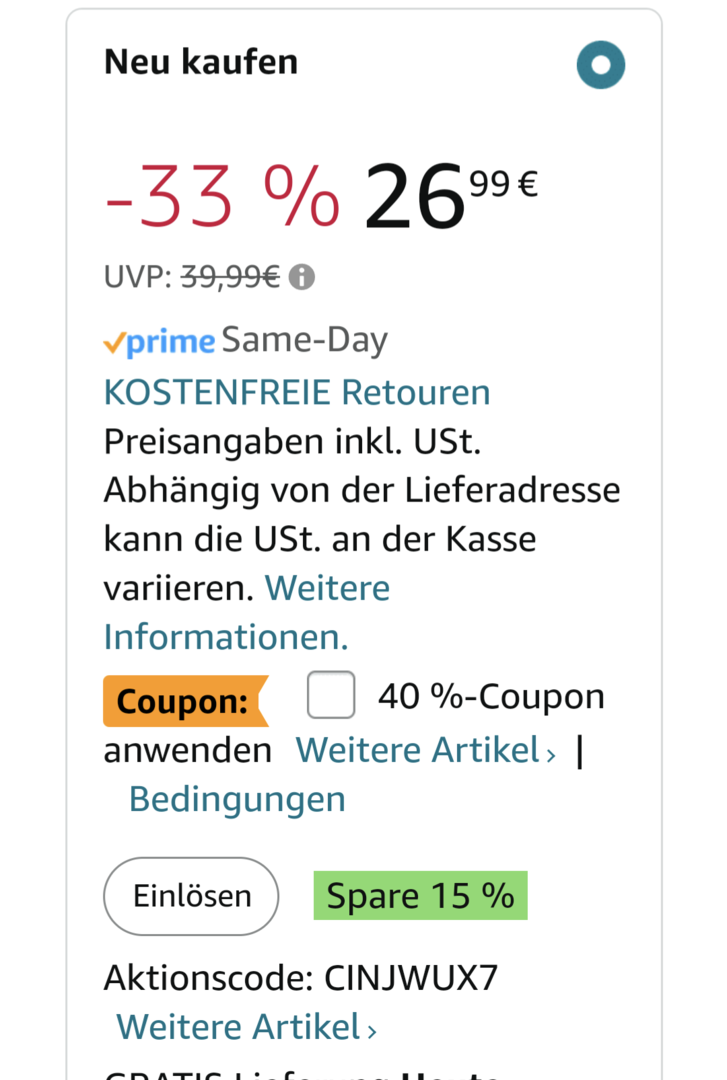727x1080 pixels.
Task: Click the 26,99 € price
Action: [451, 196]
